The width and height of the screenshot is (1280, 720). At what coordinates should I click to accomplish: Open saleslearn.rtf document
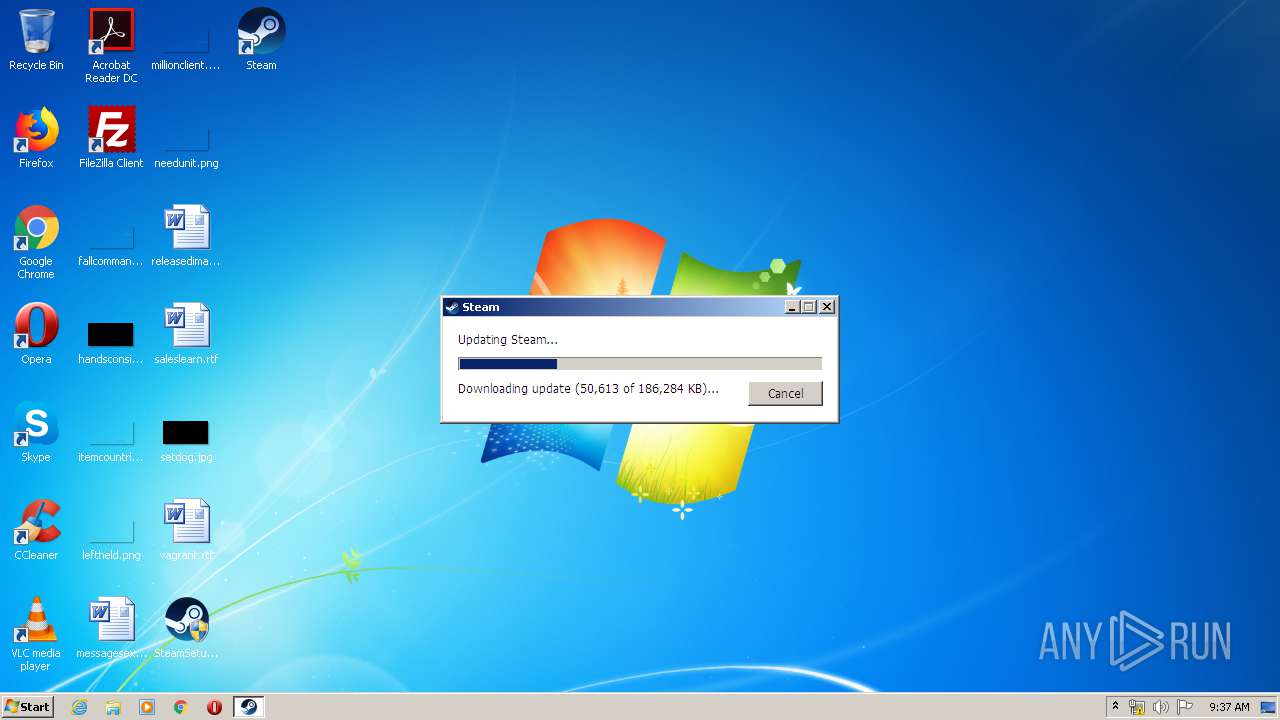186,334
